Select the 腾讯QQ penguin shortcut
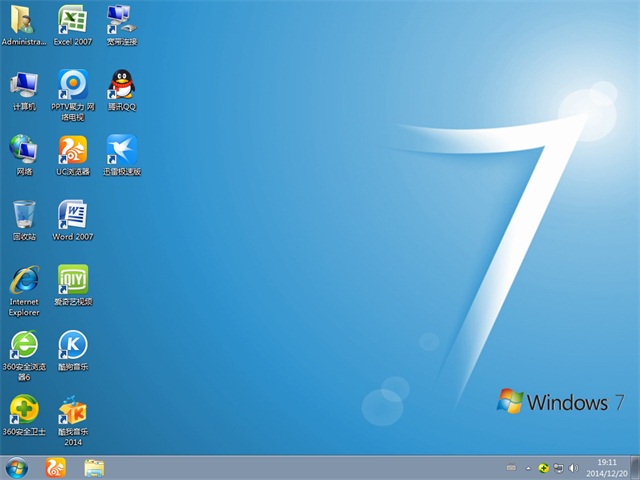The width and height of the screenshot is (640, 480). pos(122,90)
